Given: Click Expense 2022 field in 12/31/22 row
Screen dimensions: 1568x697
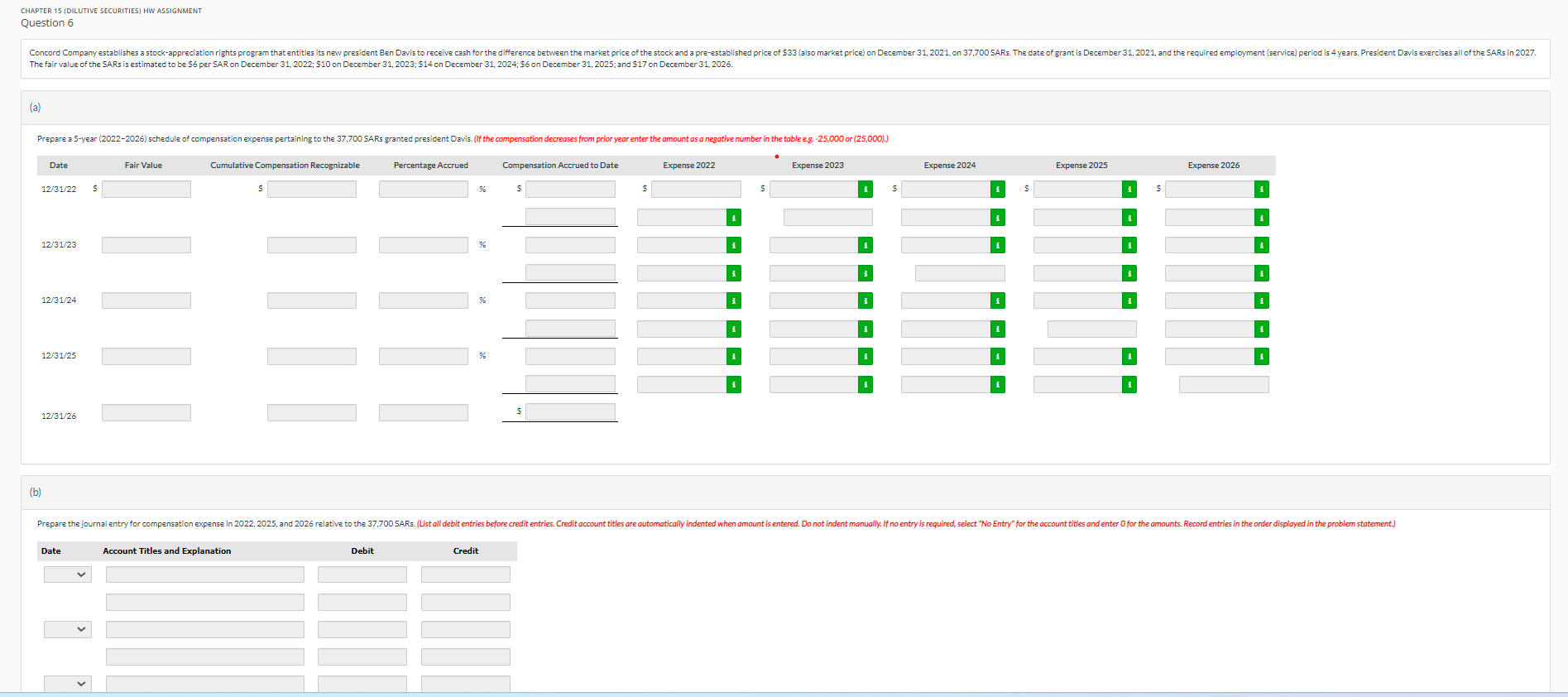Looking at the screenshot, I should (x=696, y=190).
